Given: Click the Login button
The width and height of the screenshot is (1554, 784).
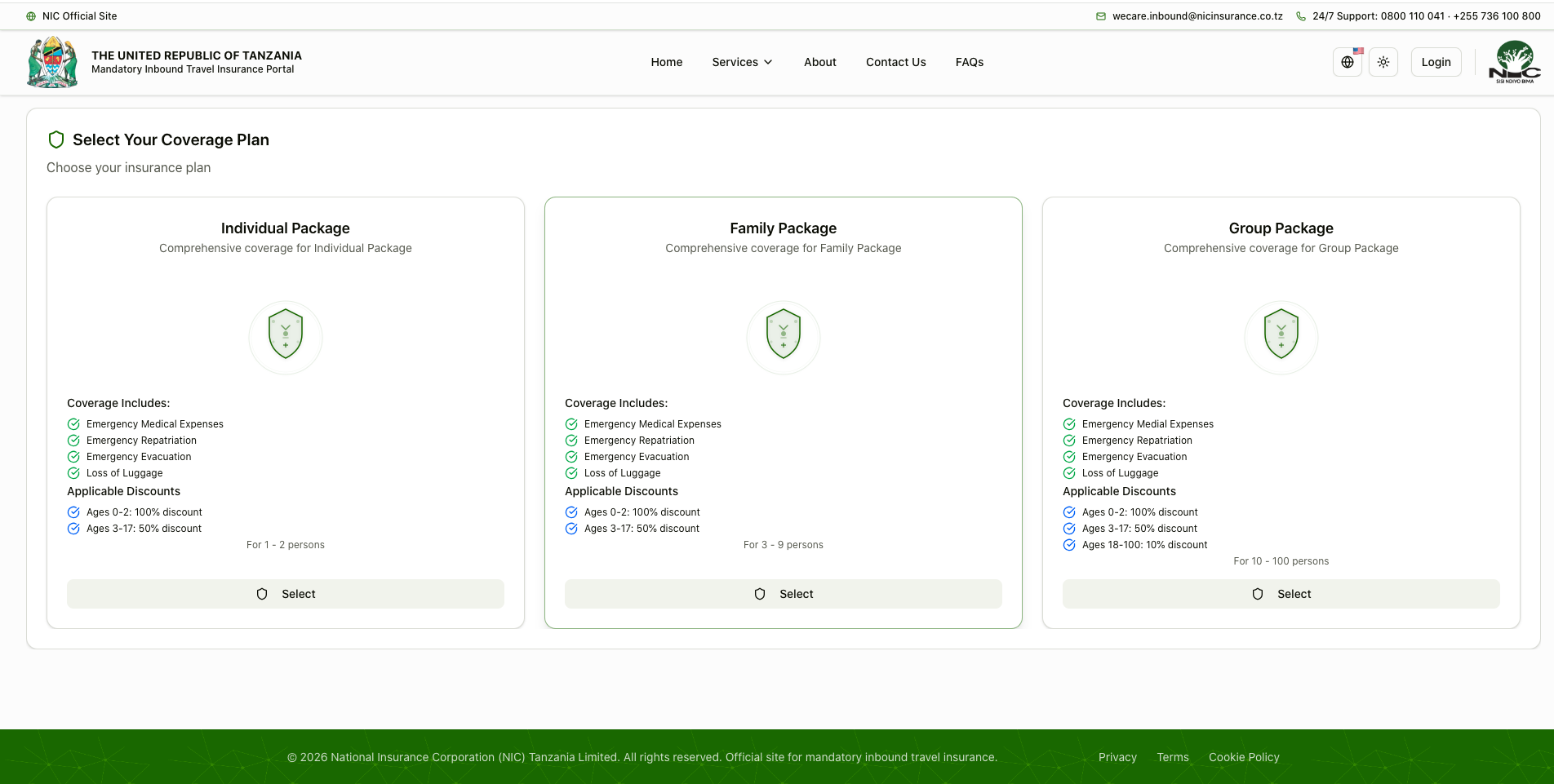Looking at the screenshot, I should coord(1436,62).
